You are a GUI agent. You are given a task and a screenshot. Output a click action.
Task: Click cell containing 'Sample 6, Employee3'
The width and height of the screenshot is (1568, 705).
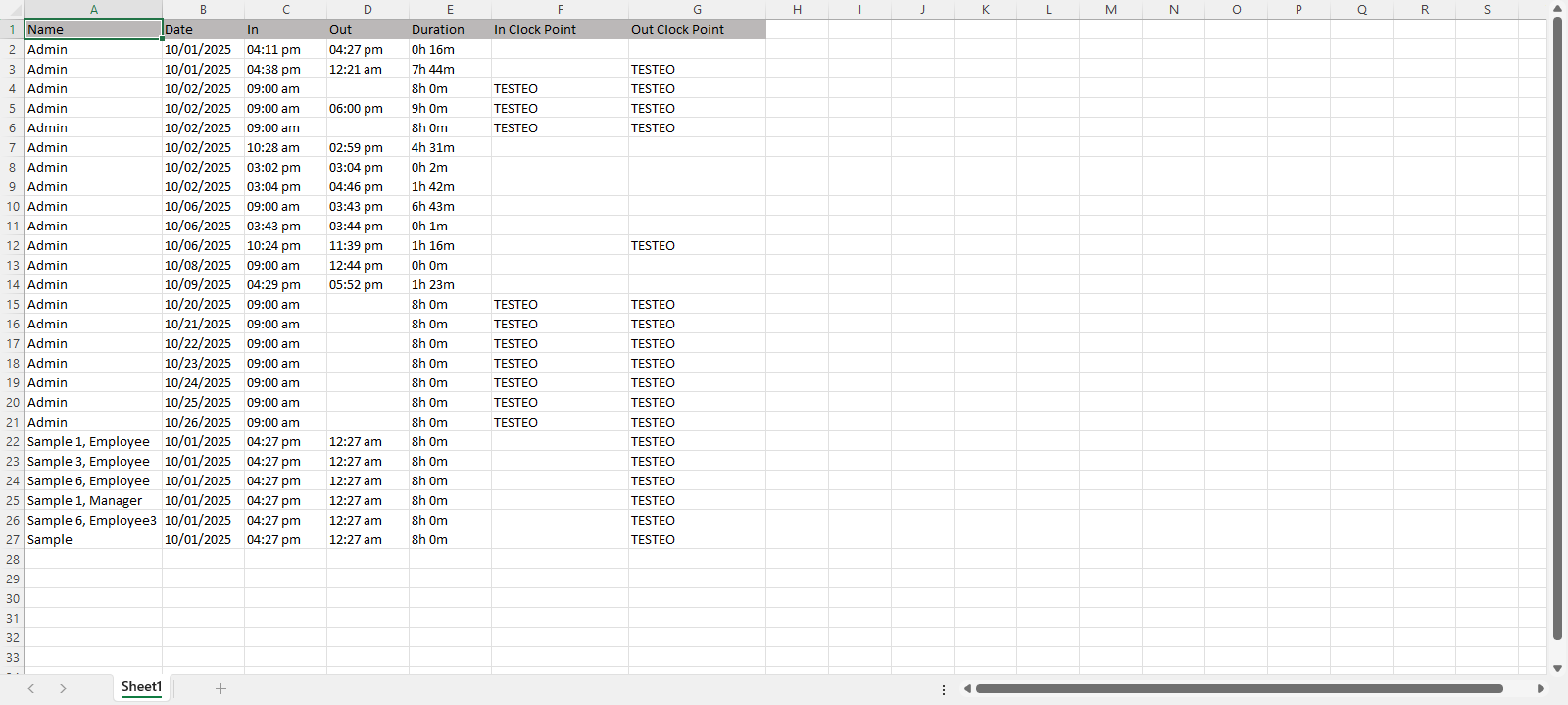click(92, 520)
